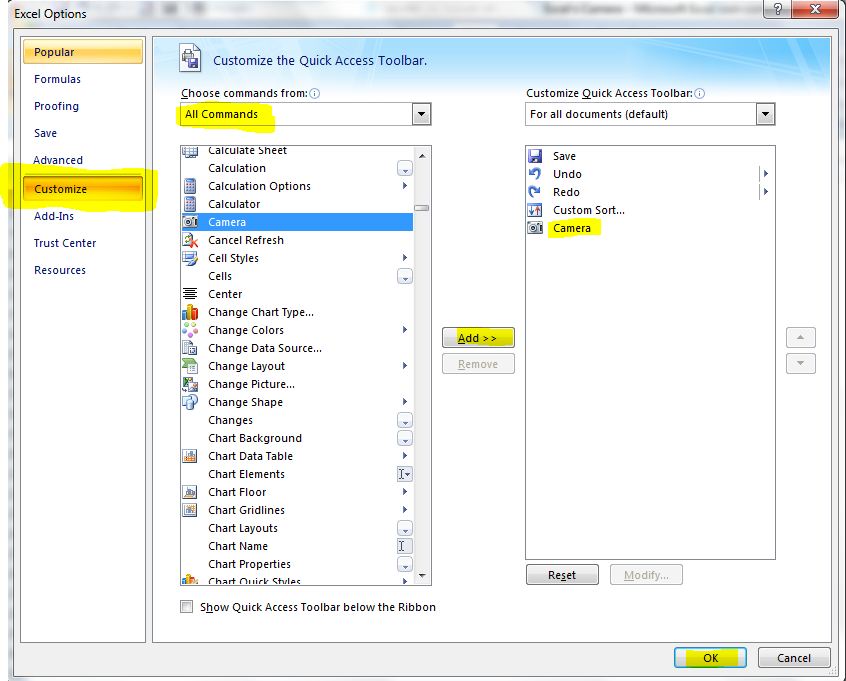
Task: Enable Show Quick Access Toolbar below the Ribbon
Action: [187, 607]
